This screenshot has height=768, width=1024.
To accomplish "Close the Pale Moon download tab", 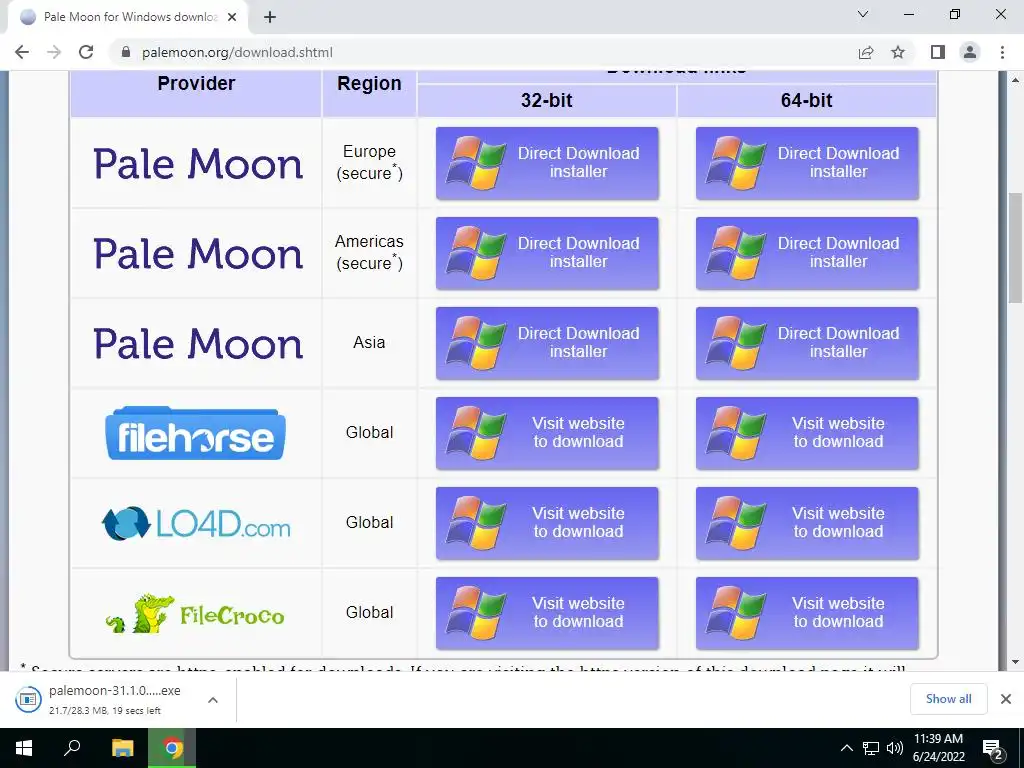I will (x=232, y=17).
